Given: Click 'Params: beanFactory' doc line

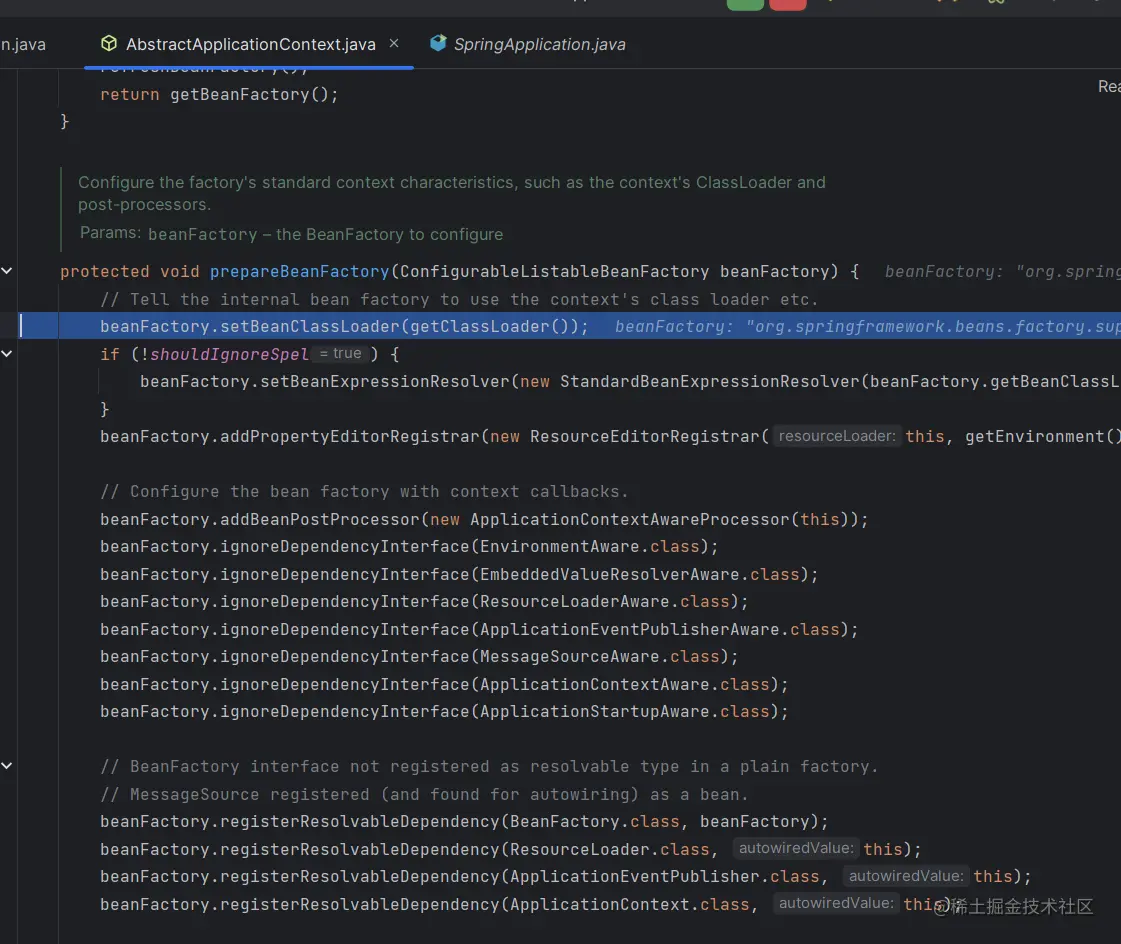Looking at the screenshot, I should (291, 234).
